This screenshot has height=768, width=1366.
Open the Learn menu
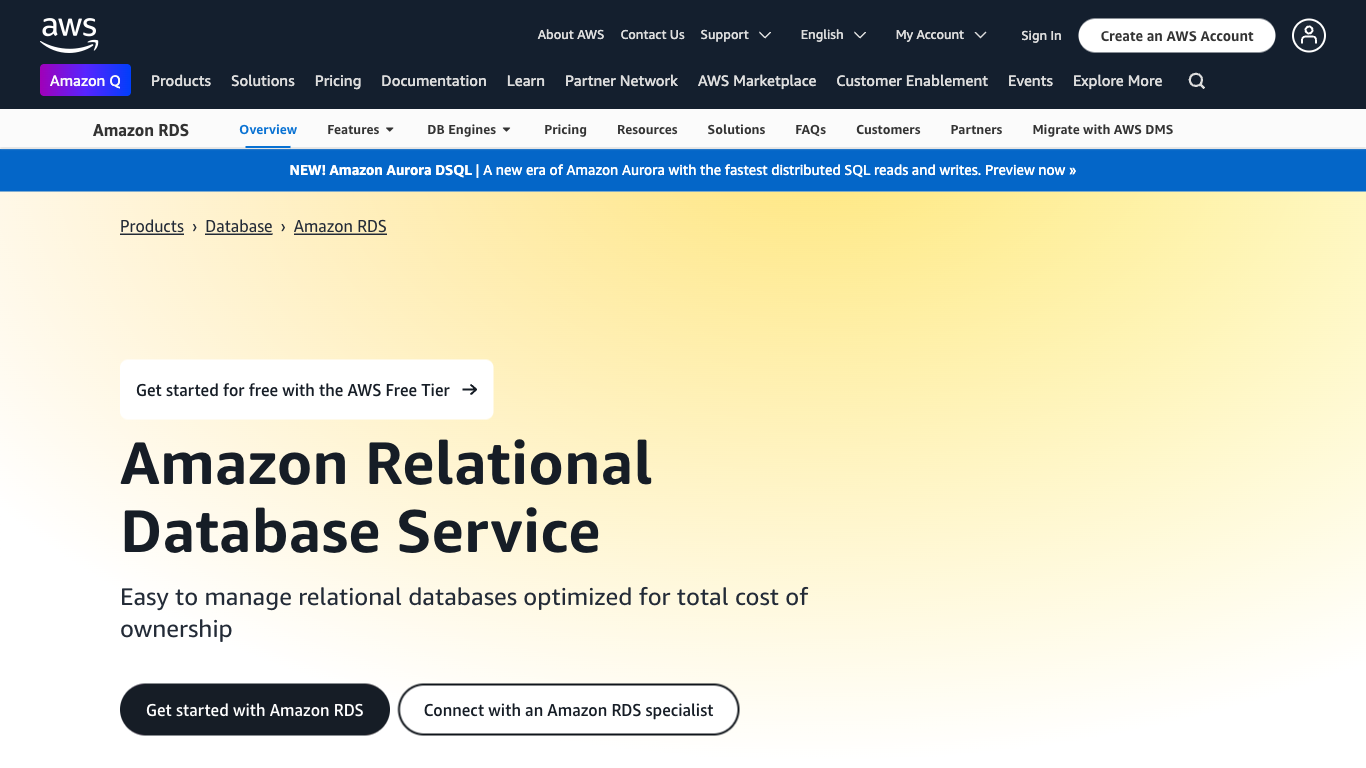point(526,81)
